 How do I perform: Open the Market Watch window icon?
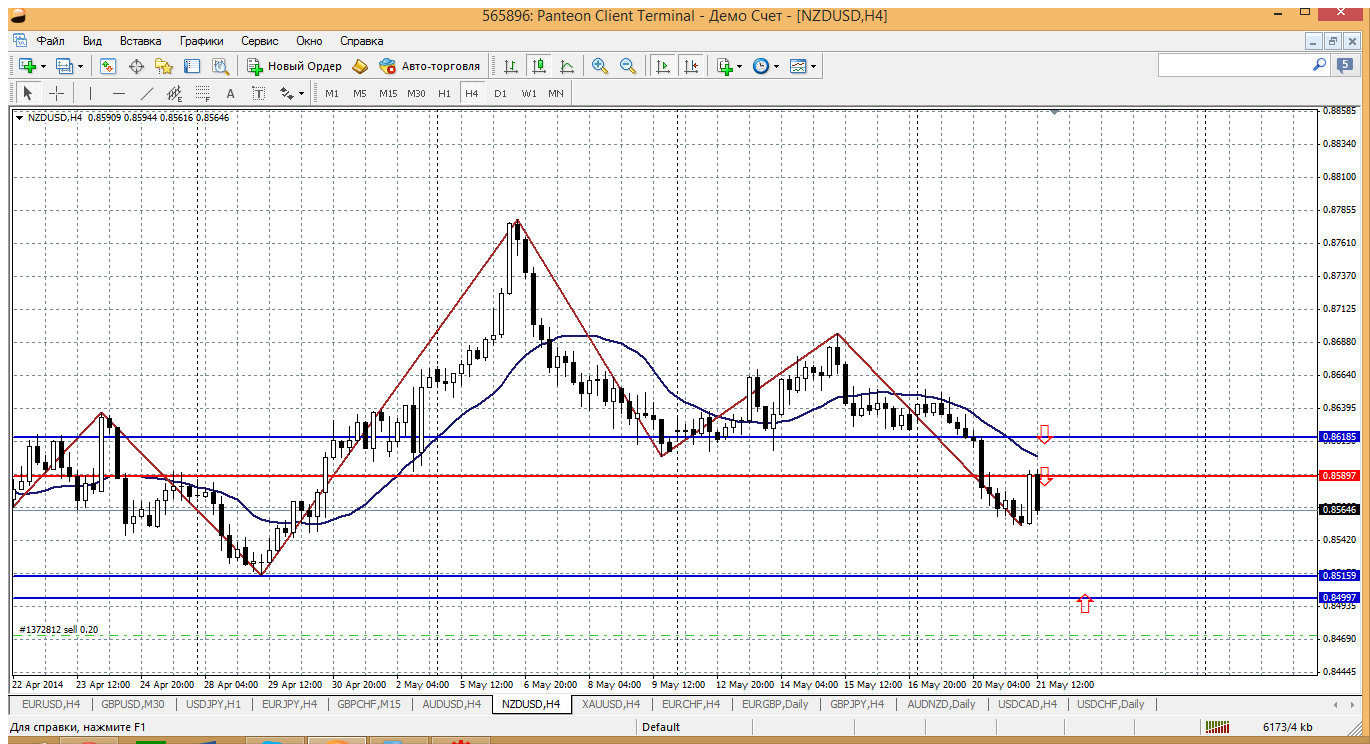[x=108, y=66]
